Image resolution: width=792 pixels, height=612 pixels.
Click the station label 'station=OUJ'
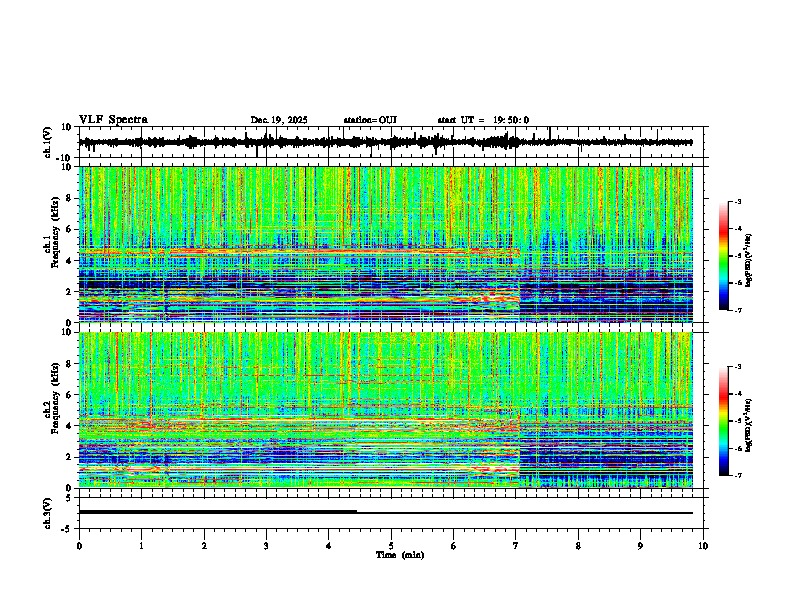click(370, 120)
